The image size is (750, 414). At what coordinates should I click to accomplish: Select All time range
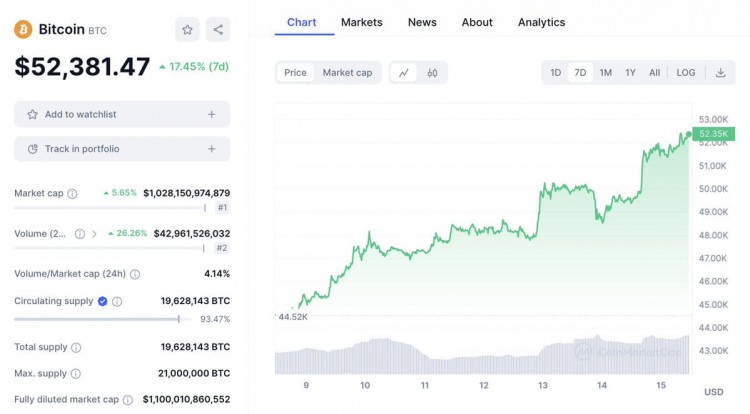click(x=654, y=73)
